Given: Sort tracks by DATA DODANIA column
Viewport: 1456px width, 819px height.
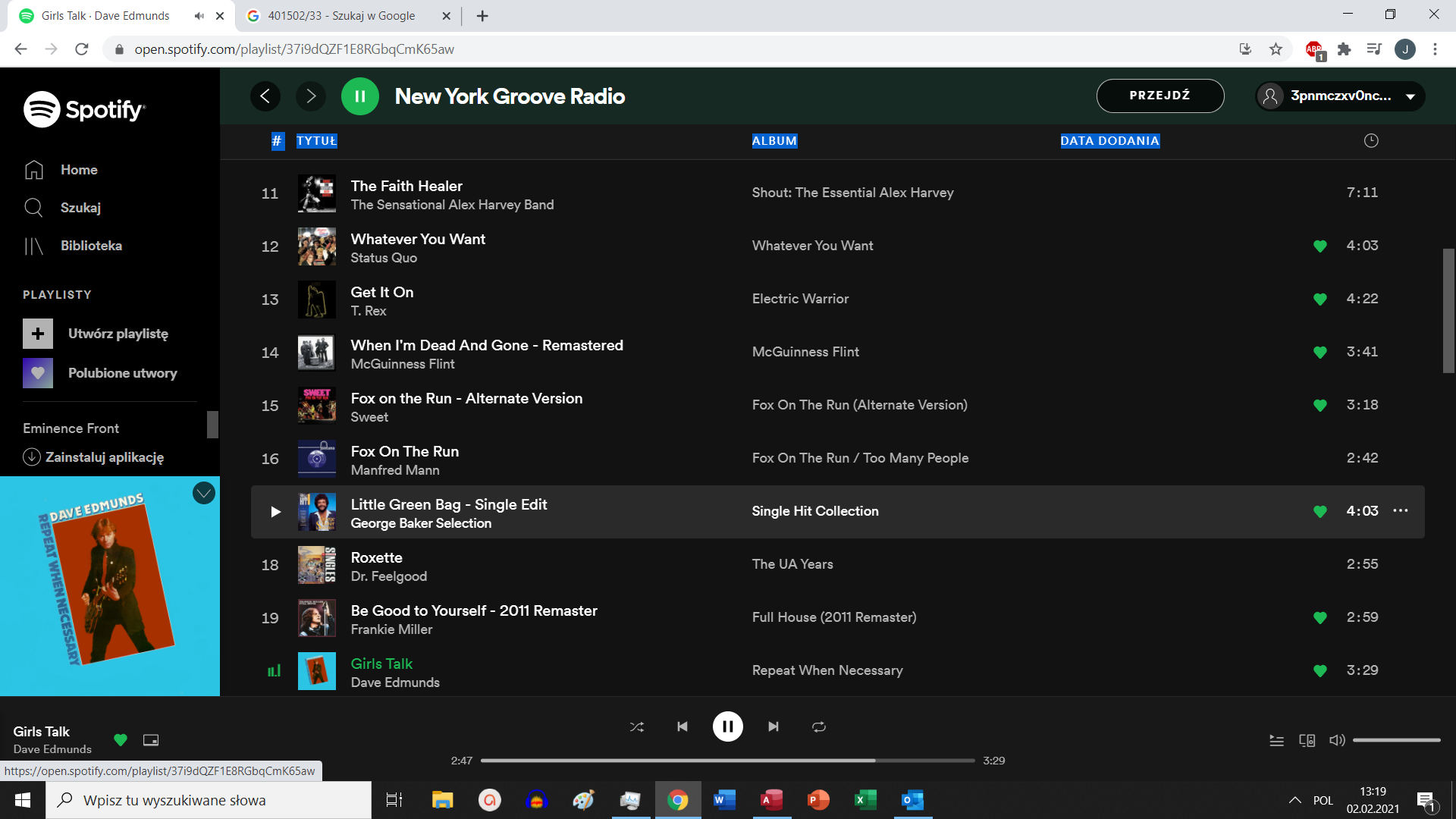Looking at the screenshot, I should coord(1109,141).
